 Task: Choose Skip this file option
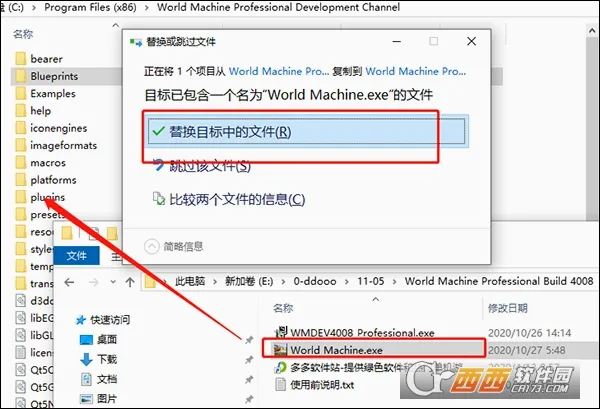coord(202,166)
